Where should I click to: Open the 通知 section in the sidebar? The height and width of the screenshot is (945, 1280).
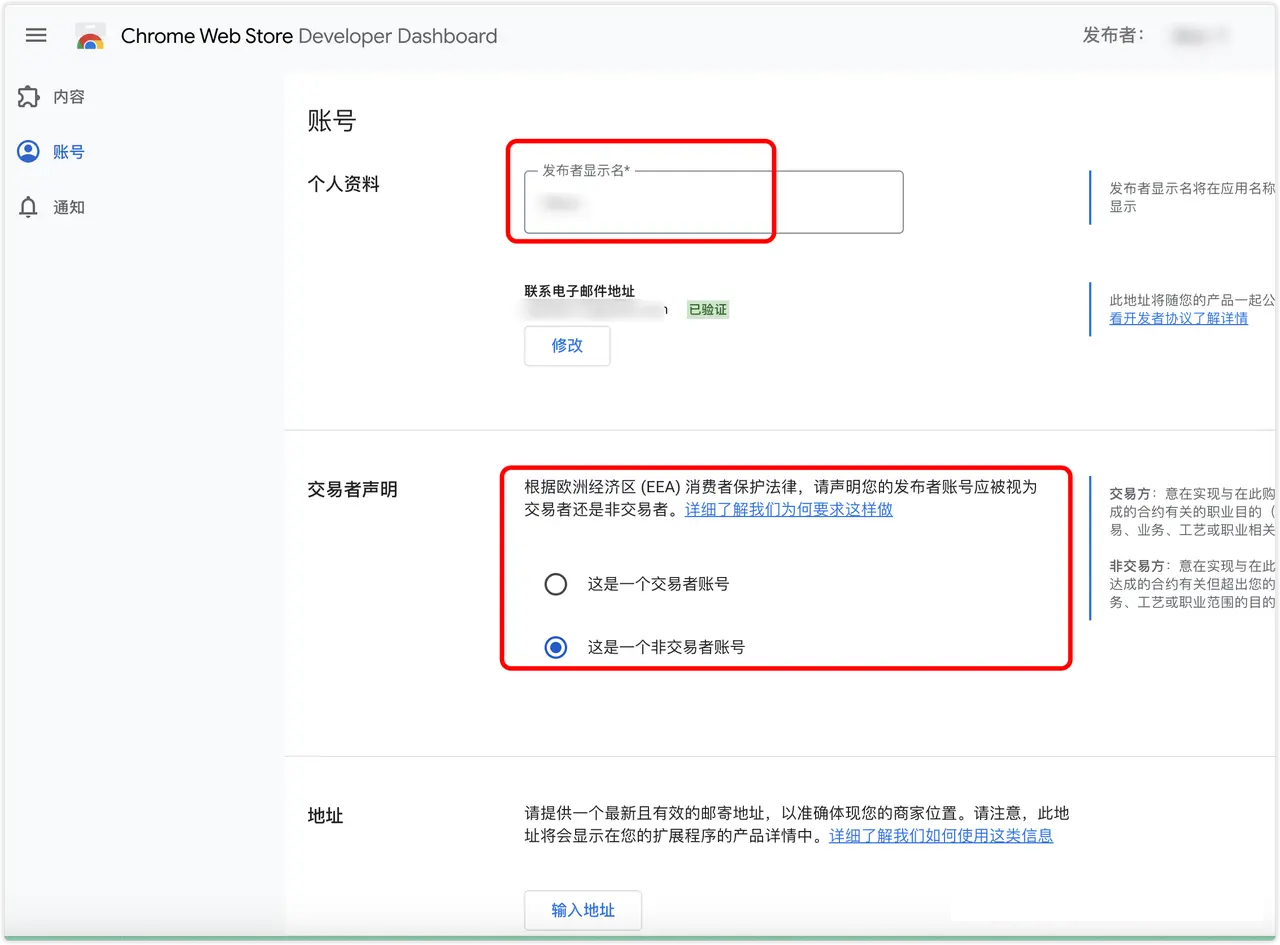(x=68, y=207)
